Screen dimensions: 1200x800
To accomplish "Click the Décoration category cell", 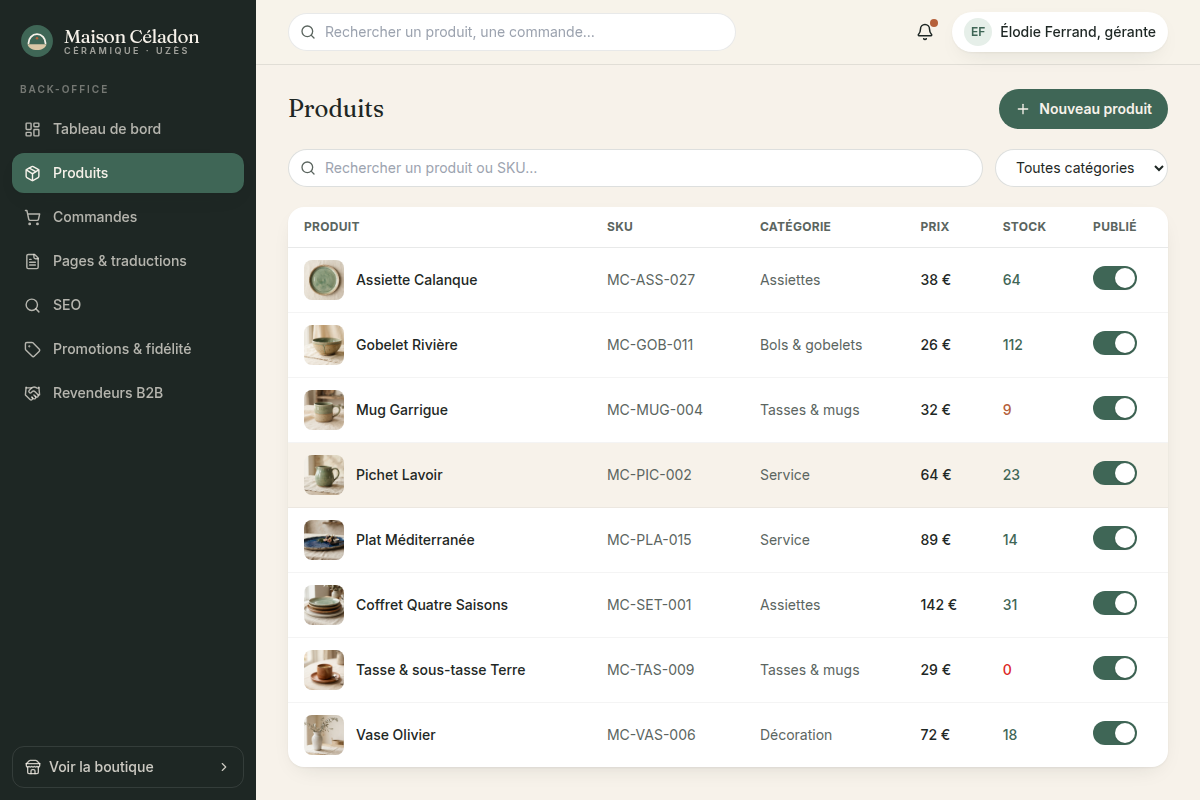I will click(x=796, y=735).
